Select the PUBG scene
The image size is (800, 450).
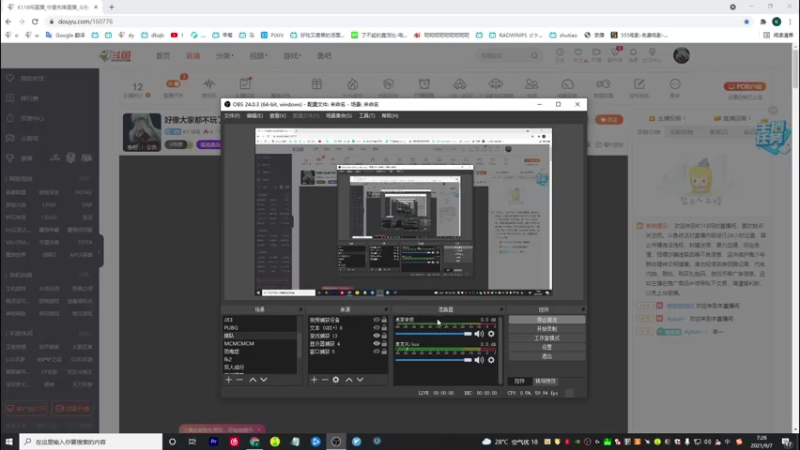pos(260,328)
